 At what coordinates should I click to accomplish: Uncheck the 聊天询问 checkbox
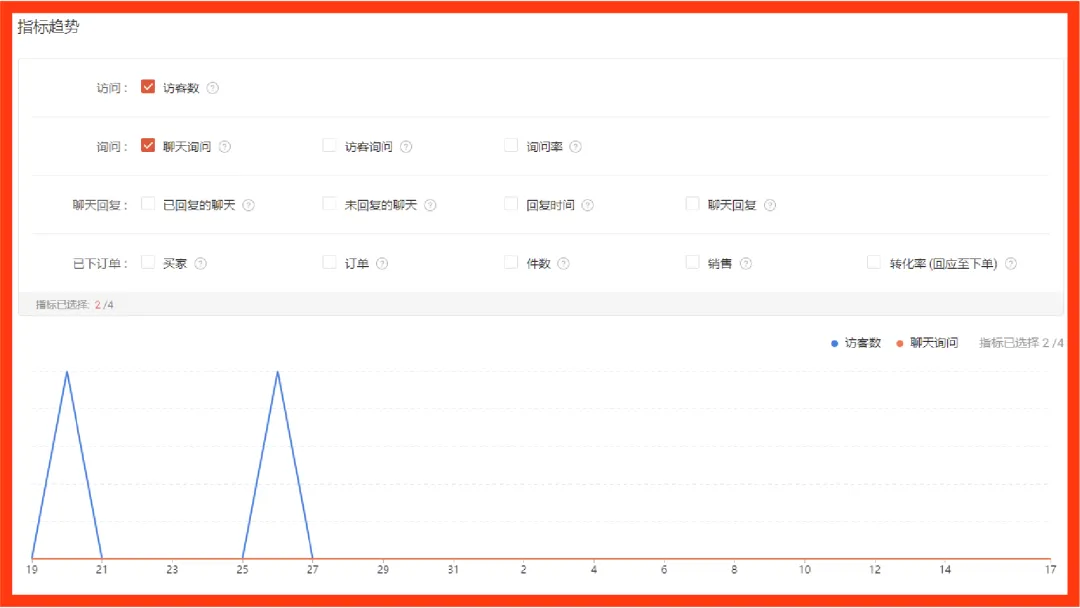coord(147,145)
